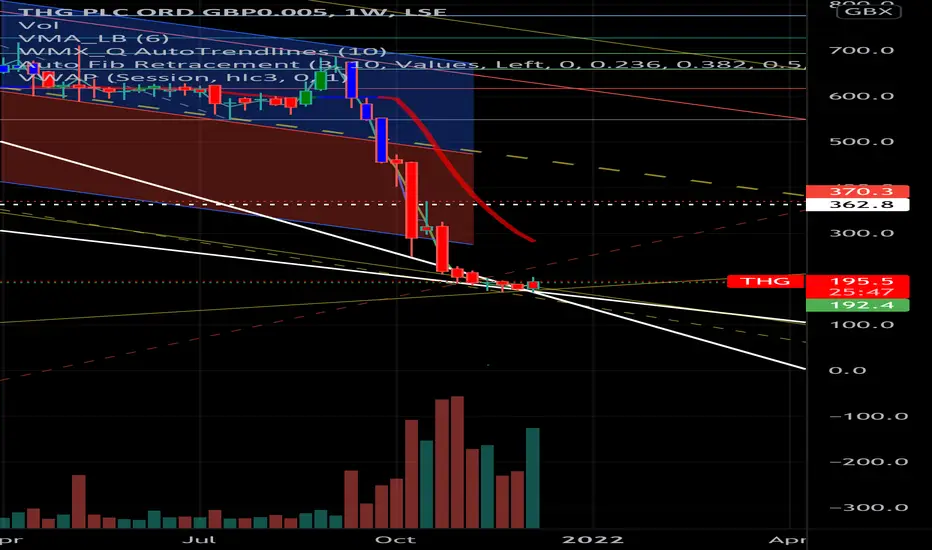Click the 600.0 price axis label
This screenshot has width=932, height=550.
coord(861,96)
